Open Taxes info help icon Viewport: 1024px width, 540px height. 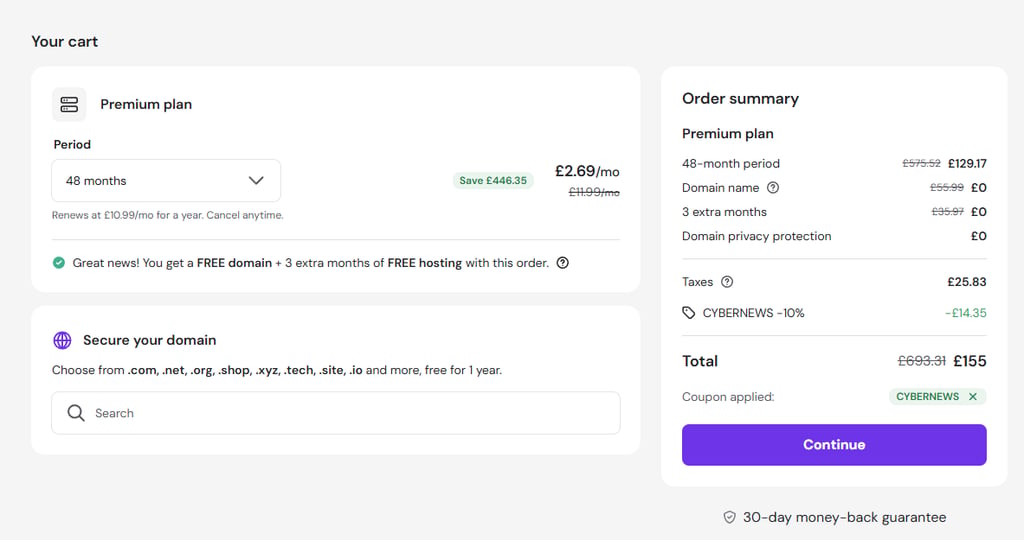727,282
